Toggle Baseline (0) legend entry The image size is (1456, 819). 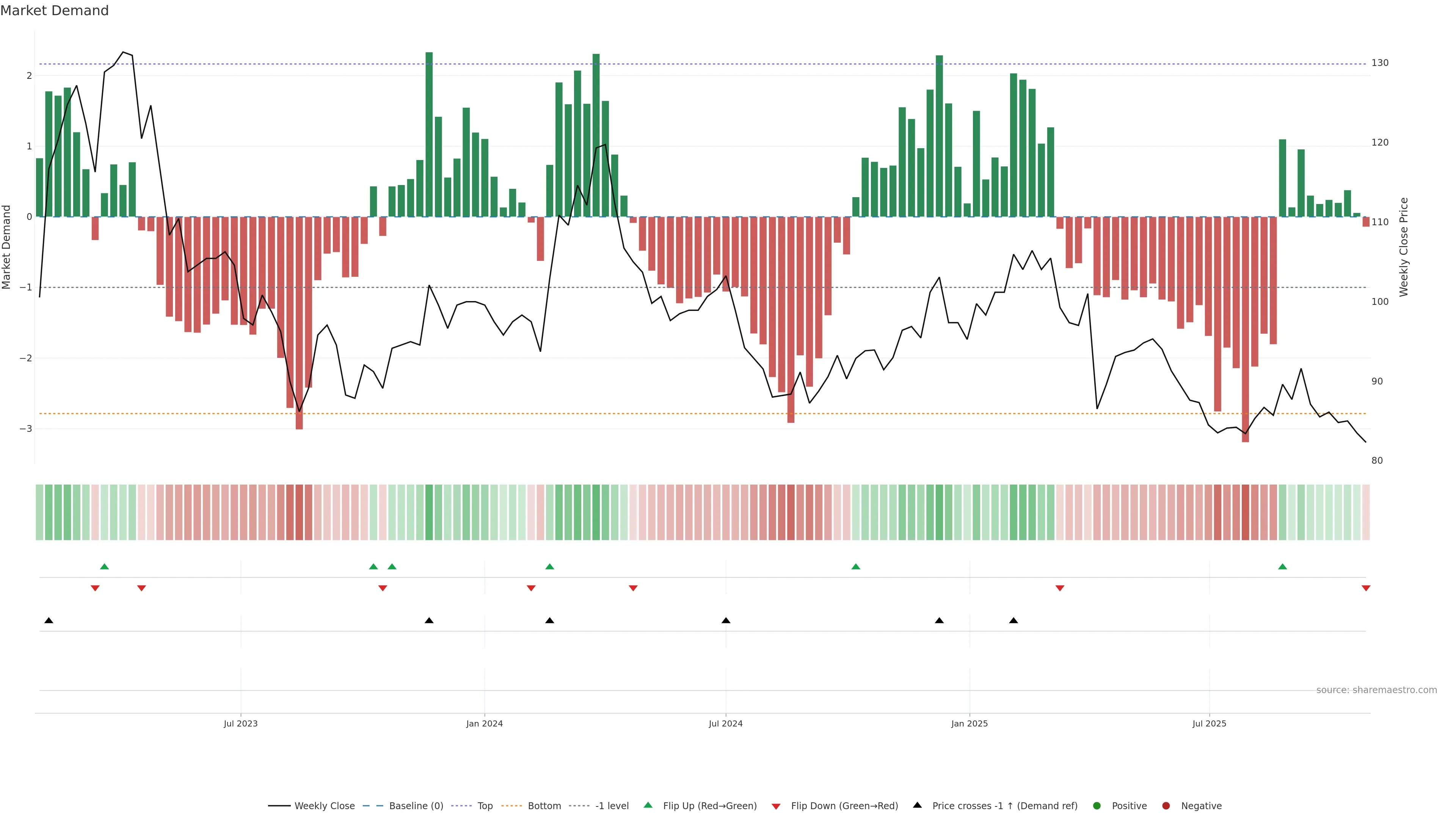point(416,806)
